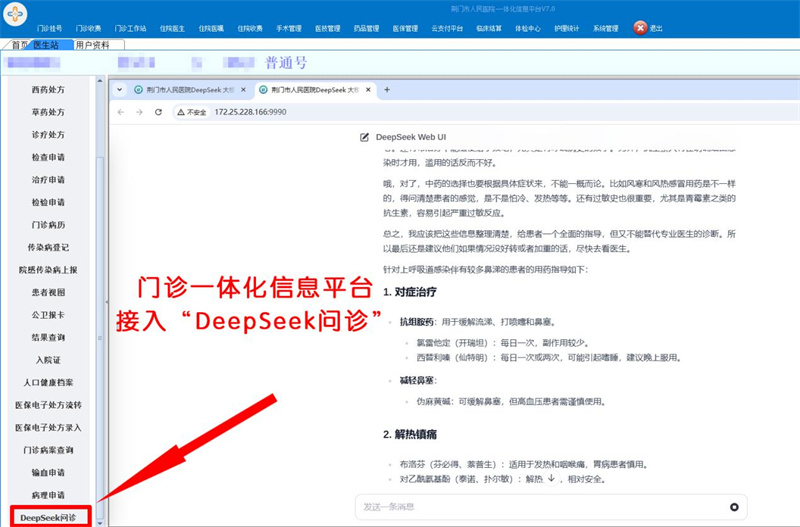Click the heading 1. 对症治疗
The height and width of the screenshot is (527, 800).
[410, 292]
